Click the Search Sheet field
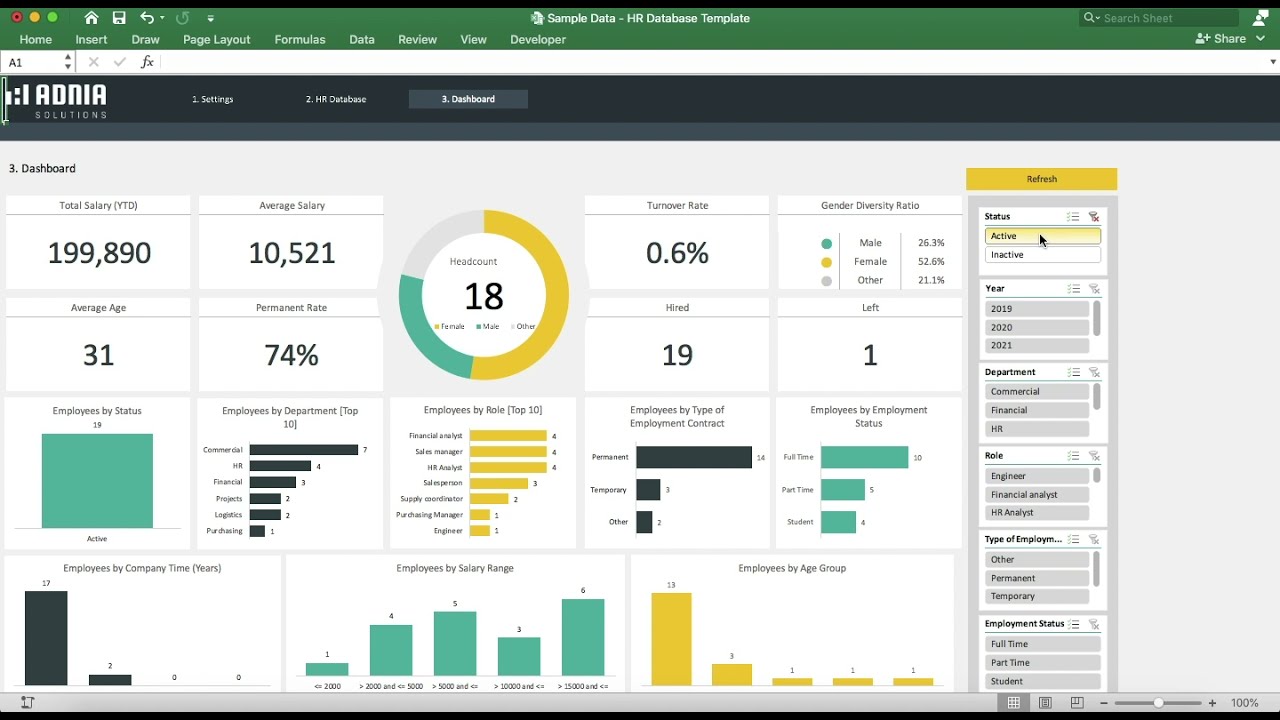The image size is (1280, 720). point(1160,18)
